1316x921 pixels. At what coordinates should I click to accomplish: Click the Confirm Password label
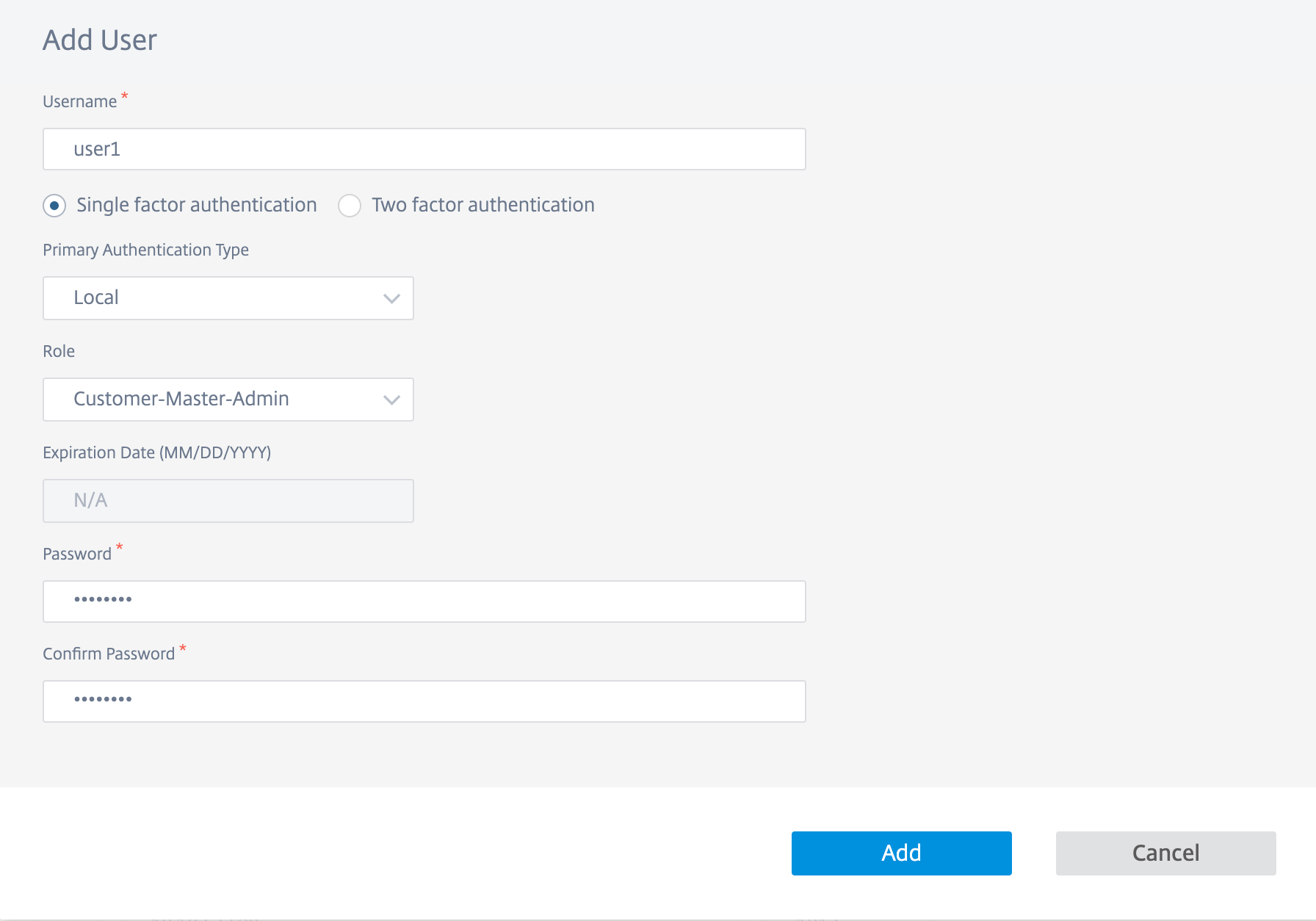(109, 654)
